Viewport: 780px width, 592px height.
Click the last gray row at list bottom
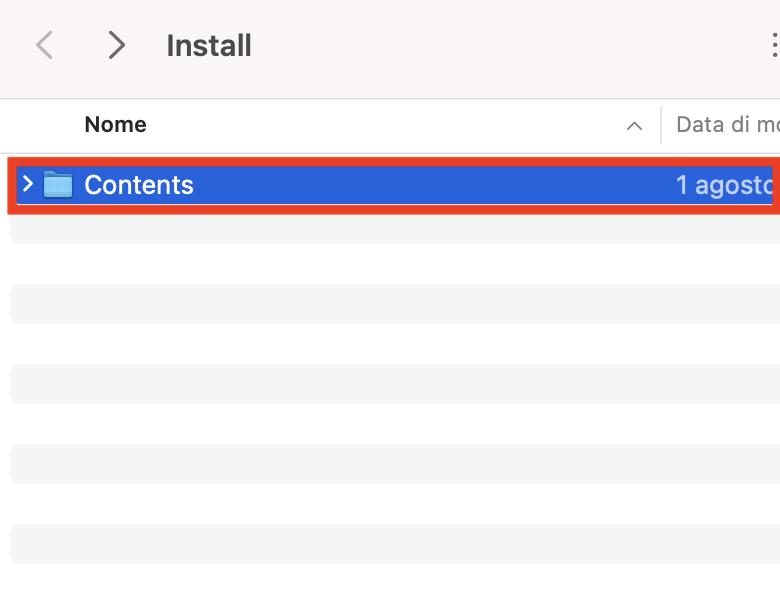(x=395, y=544)
